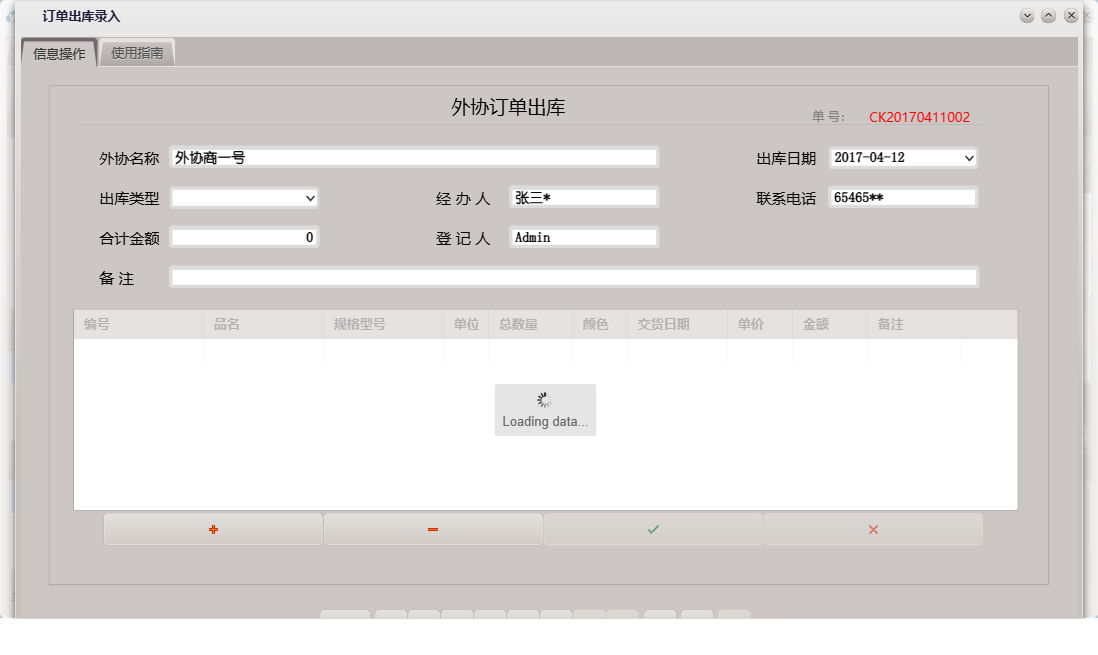The height and width of the screenshot is (655, 1098).
Task: Click the red − remove row icon
Action: (x=432, y=529)
